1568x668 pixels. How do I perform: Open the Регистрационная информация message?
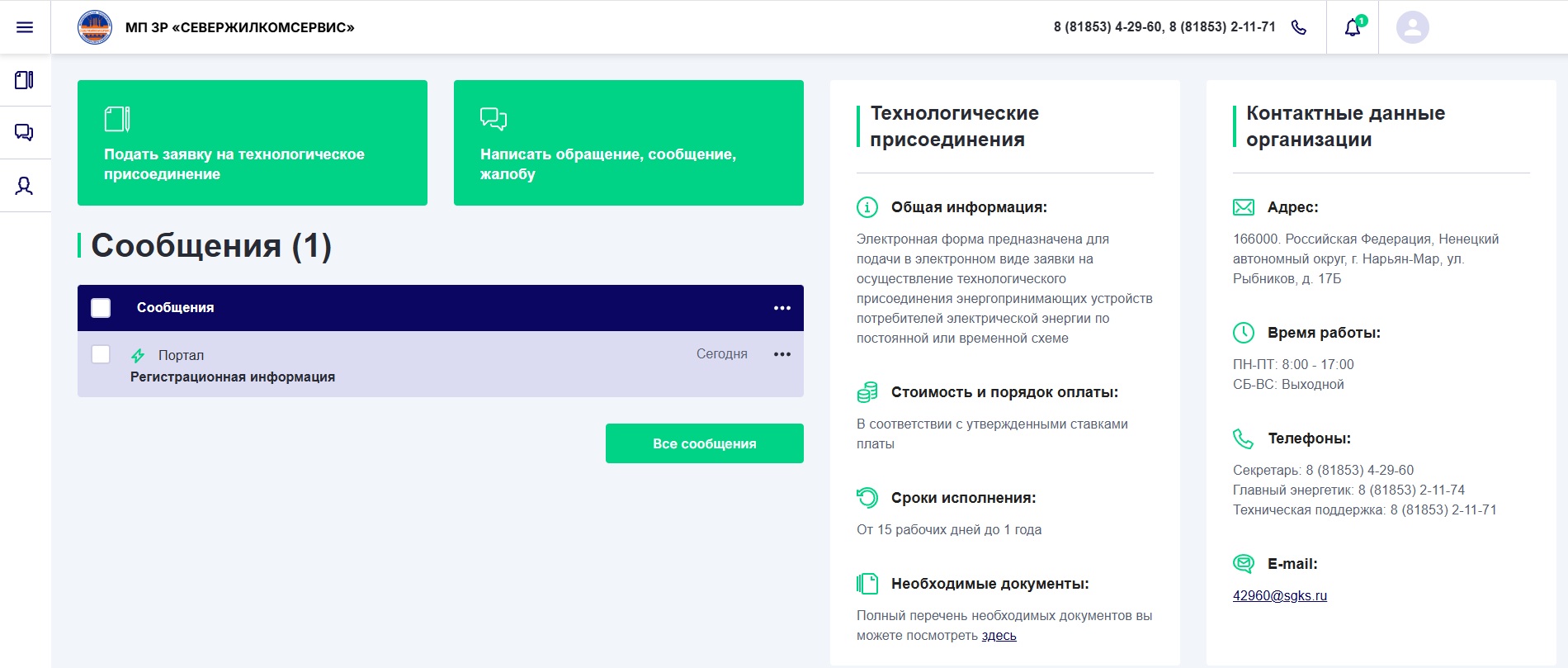[x=233, y=377]
